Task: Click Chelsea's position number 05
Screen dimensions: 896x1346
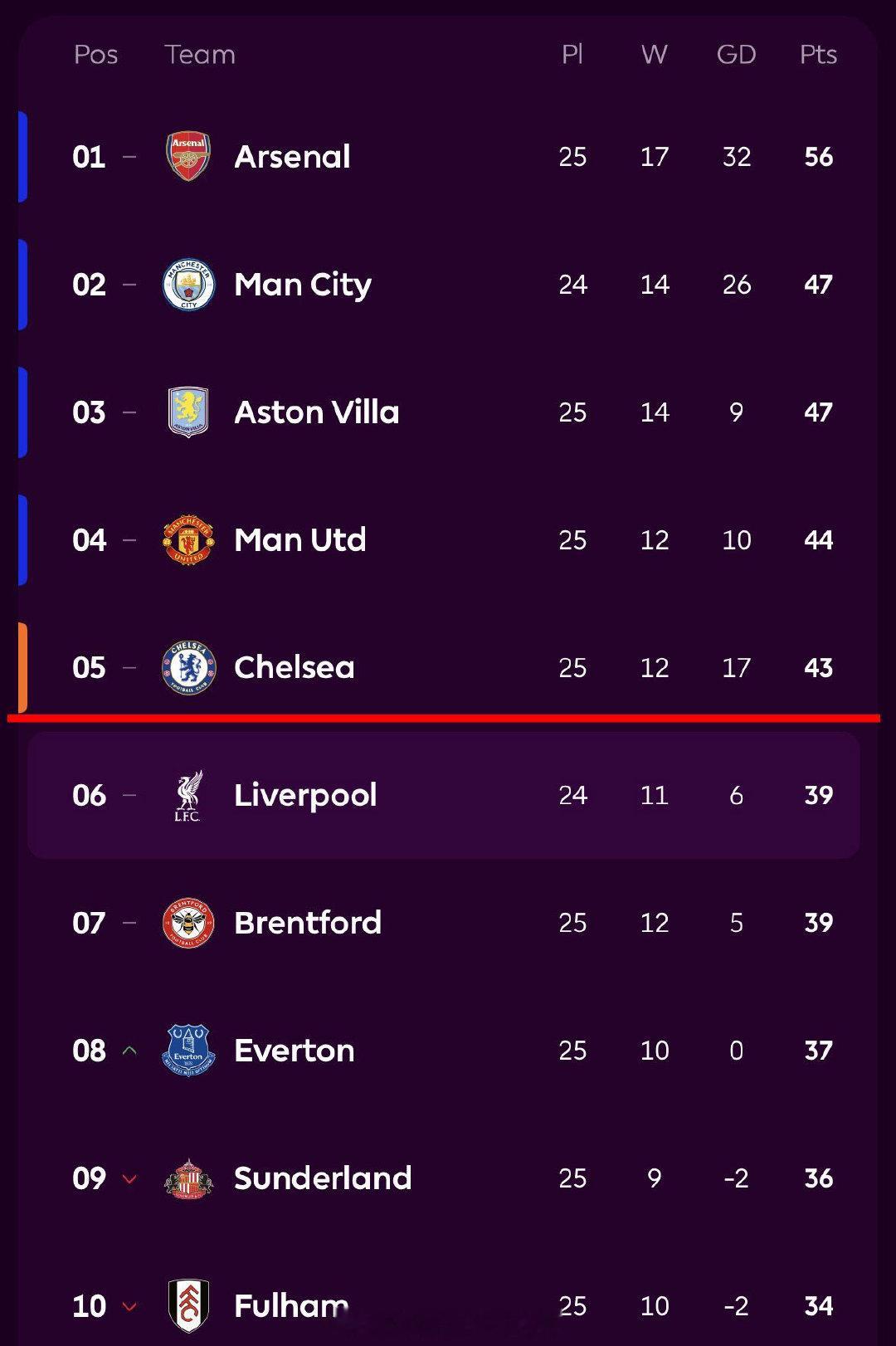Action: [90, 668]
